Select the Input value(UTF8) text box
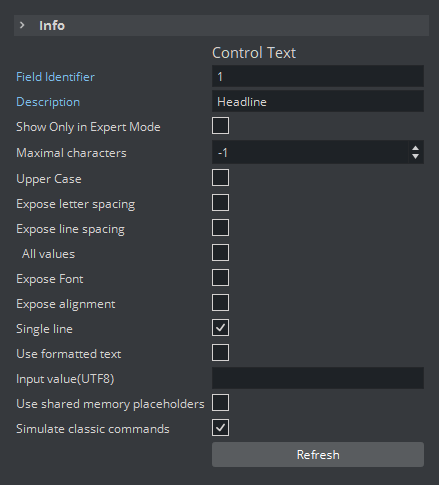The image size is (439, 485). (x=318, y=378)
